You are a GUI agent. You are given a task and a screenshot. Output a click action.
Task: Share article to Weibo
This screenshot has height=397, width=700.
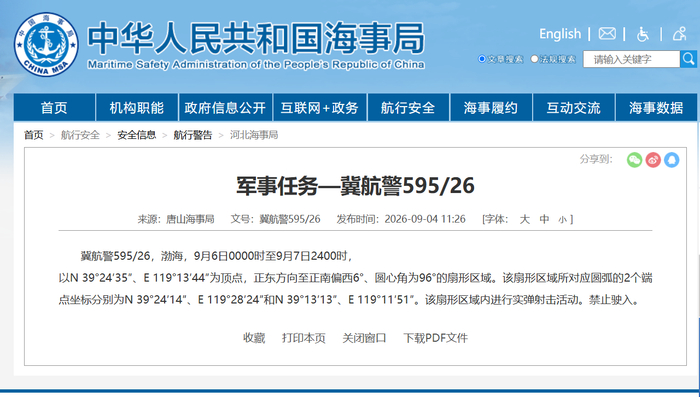653,159
